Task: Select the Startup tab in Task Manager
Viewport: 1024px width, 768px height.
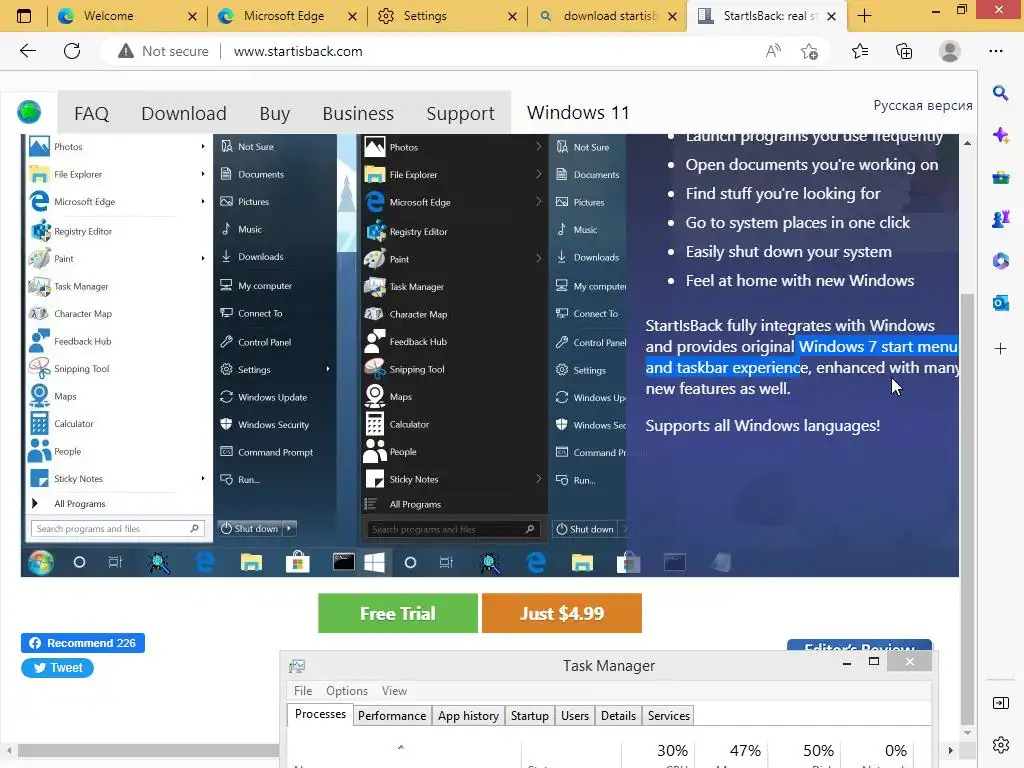Action: [x=530, y=716]
